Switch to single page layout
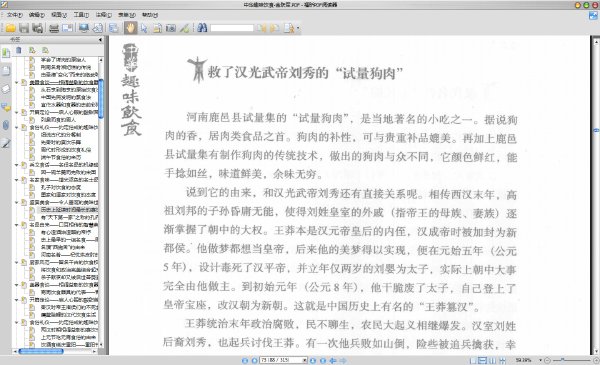The height and width of the screenshot is (365, 600). [x=473, y=360]
